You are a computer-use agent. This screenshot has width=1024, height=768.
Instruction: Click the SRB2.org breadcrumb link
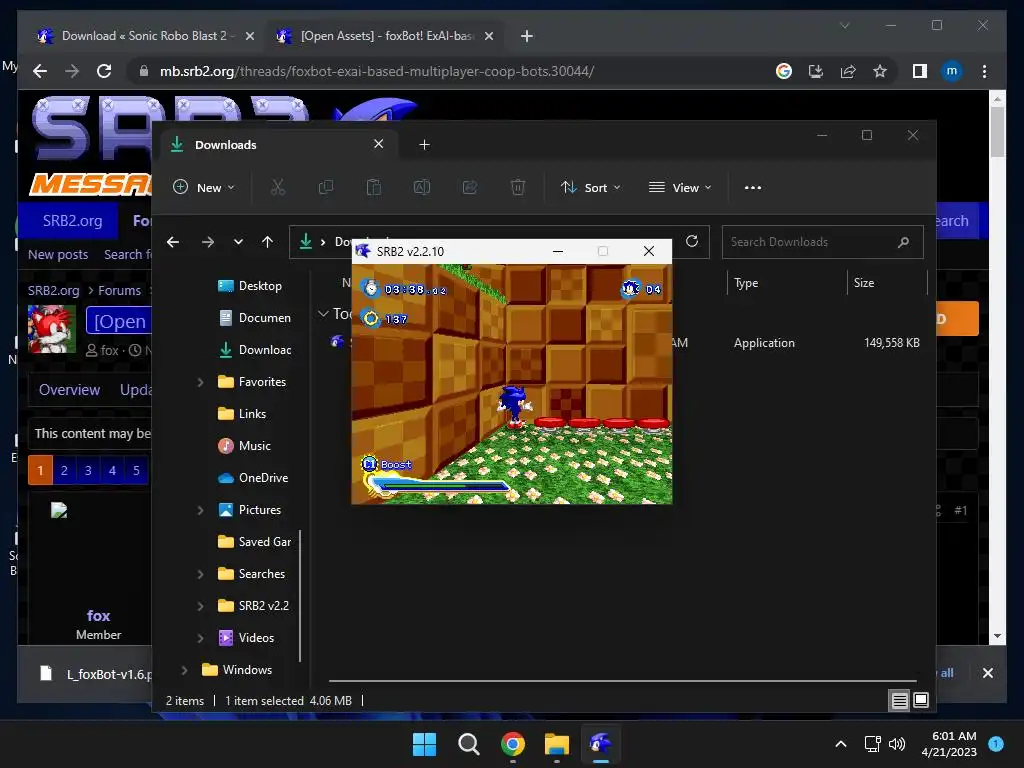53,291
